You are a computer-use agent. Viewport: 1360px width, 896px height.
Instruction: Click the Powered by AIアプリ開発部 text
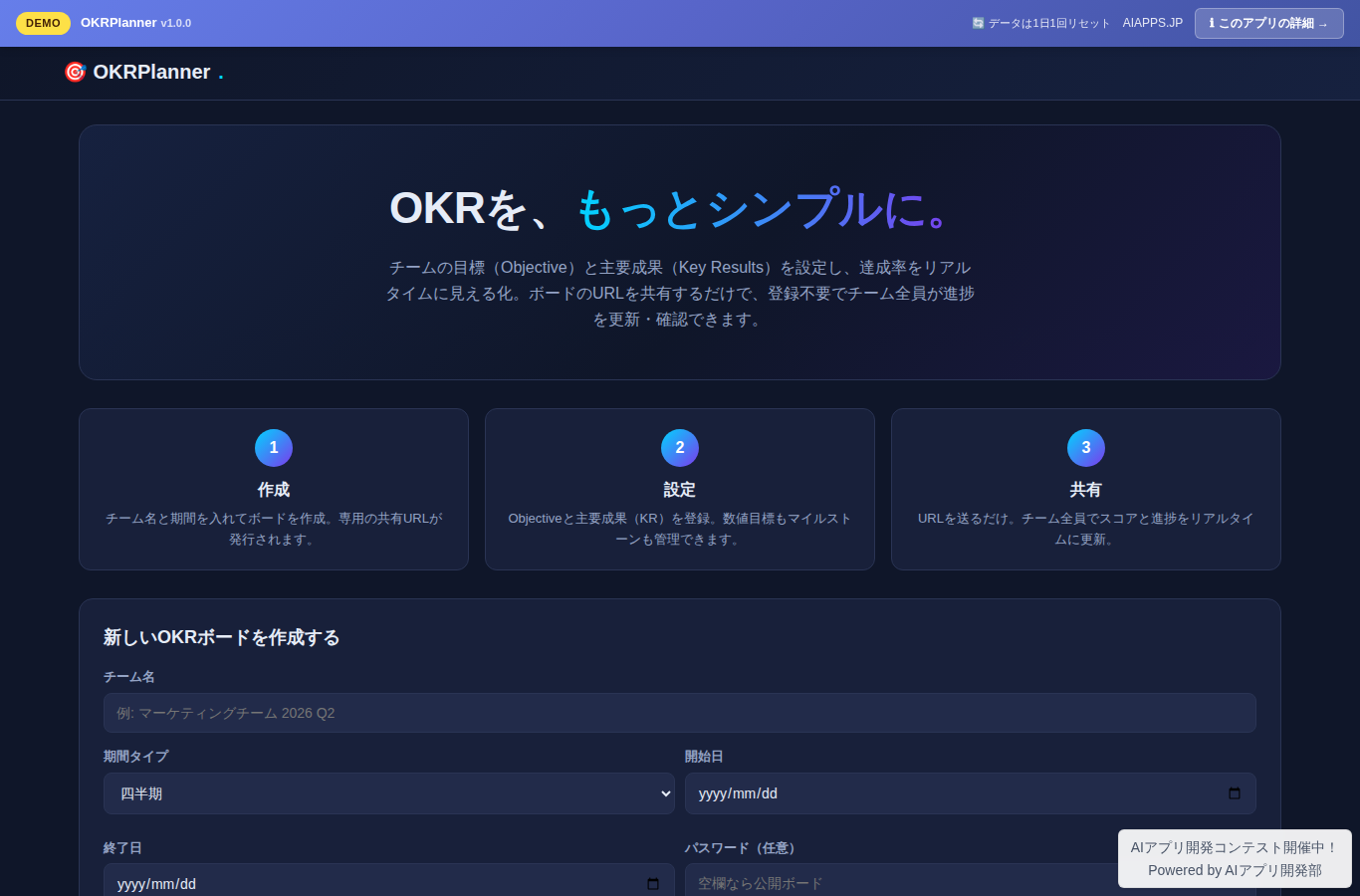click(1235, 870)
